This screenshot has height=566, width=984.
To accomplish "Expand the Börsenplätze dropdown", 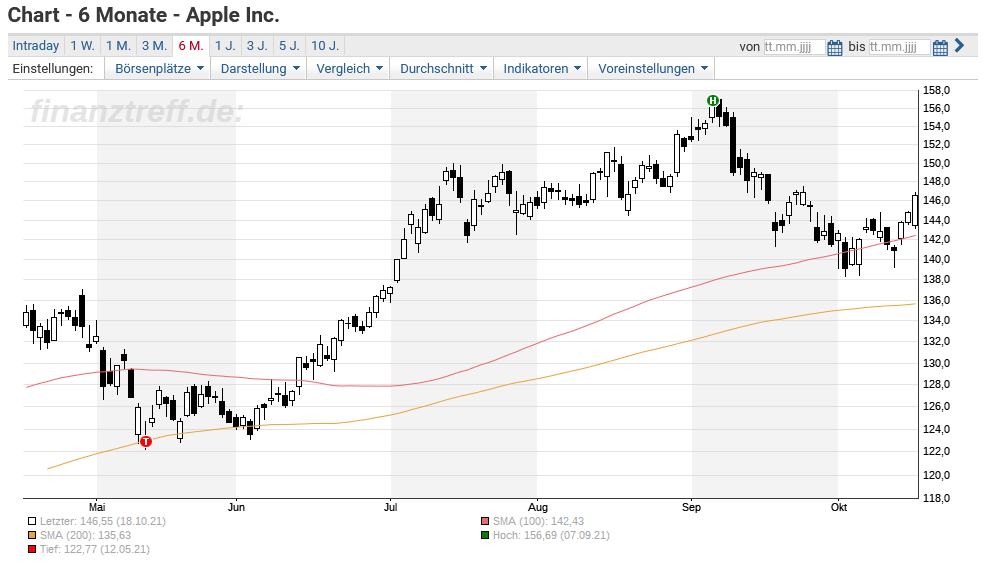I will [159, 68].
